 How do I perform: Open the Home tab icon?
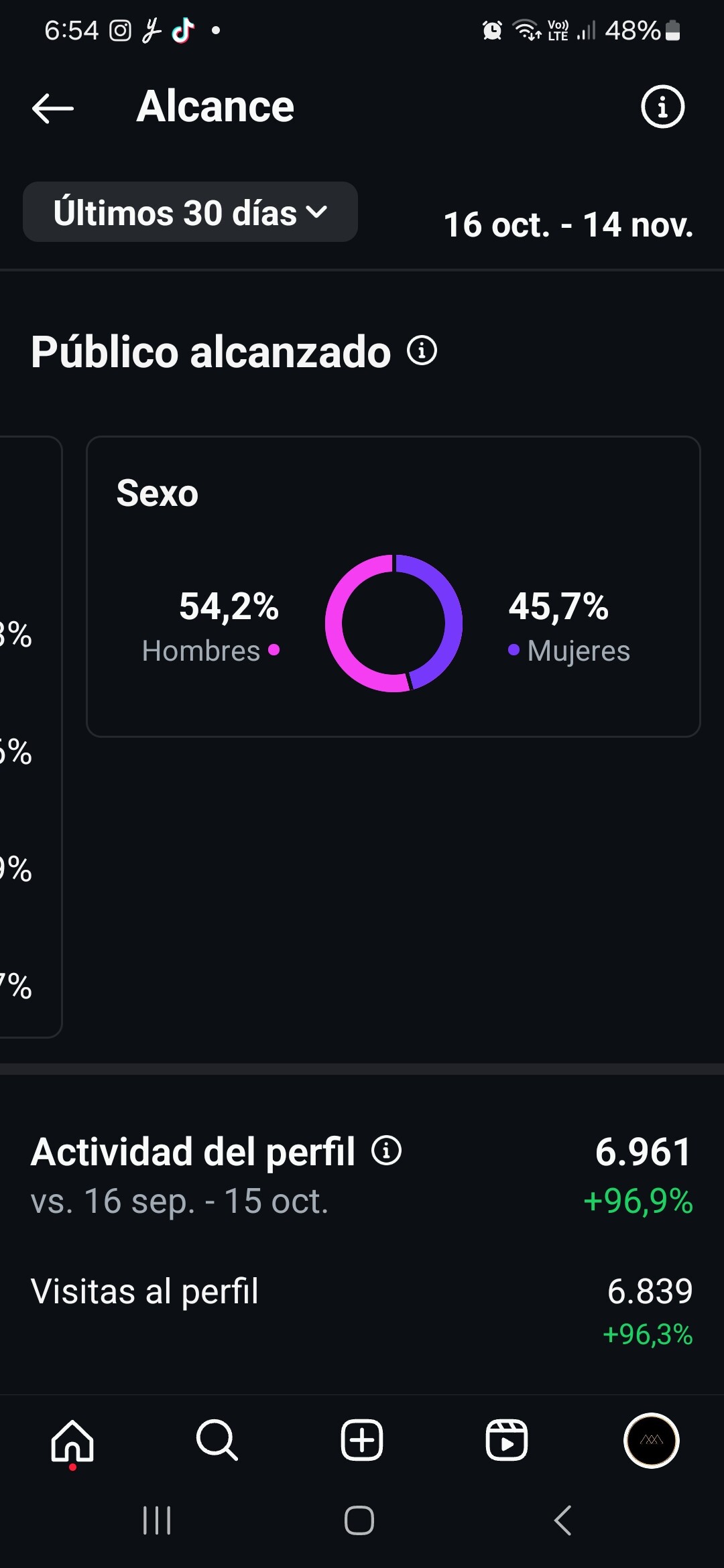point(72,1441)
